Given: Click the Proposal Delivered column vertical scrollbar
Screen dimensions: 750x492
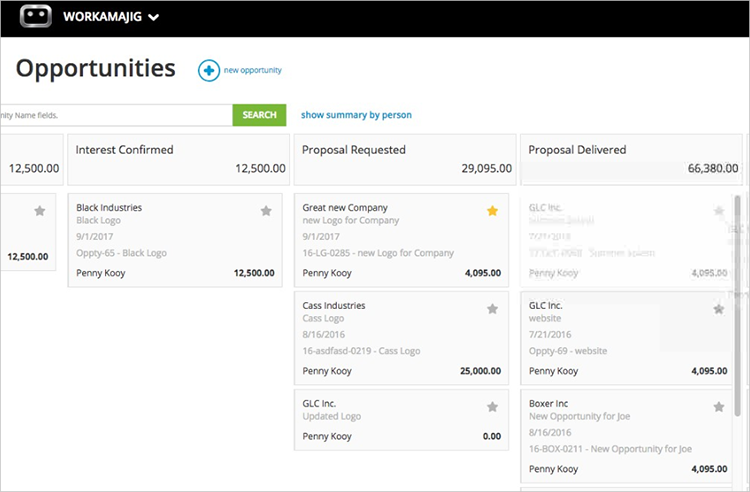Looking at the screenshot, I should click(737, 306).
